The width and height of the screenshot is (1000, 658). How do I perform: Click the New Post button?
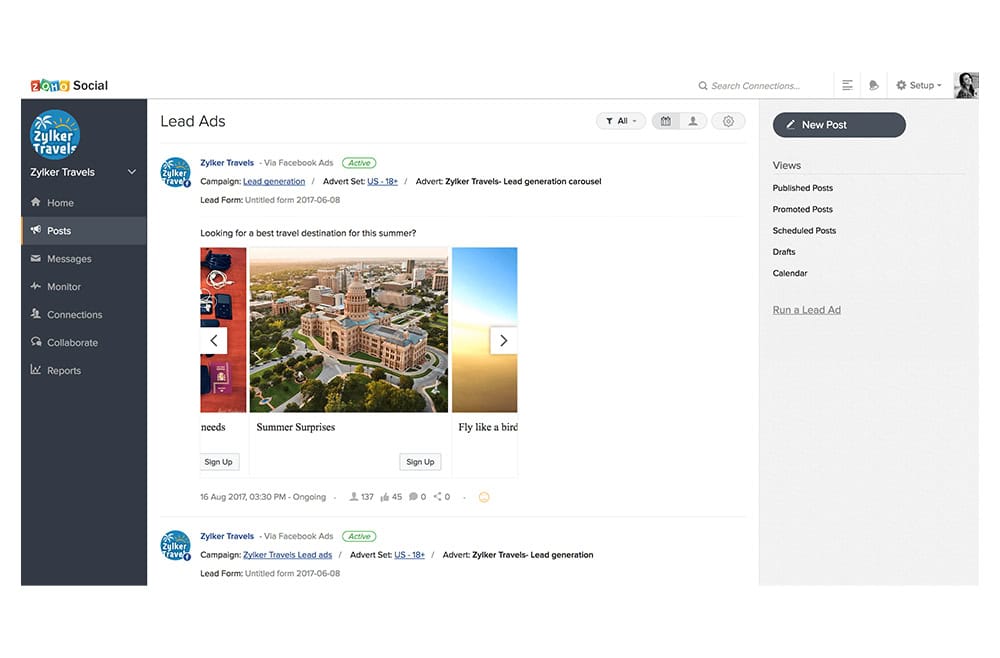pos(839,125)
